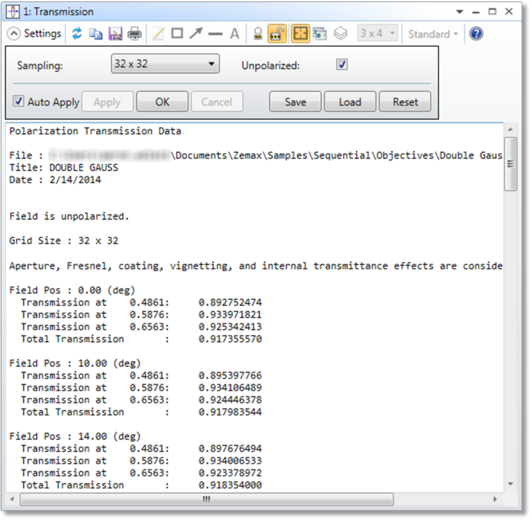
Task: Toggle the Unpolarized checkbox
Action: (x=342, y=64)
